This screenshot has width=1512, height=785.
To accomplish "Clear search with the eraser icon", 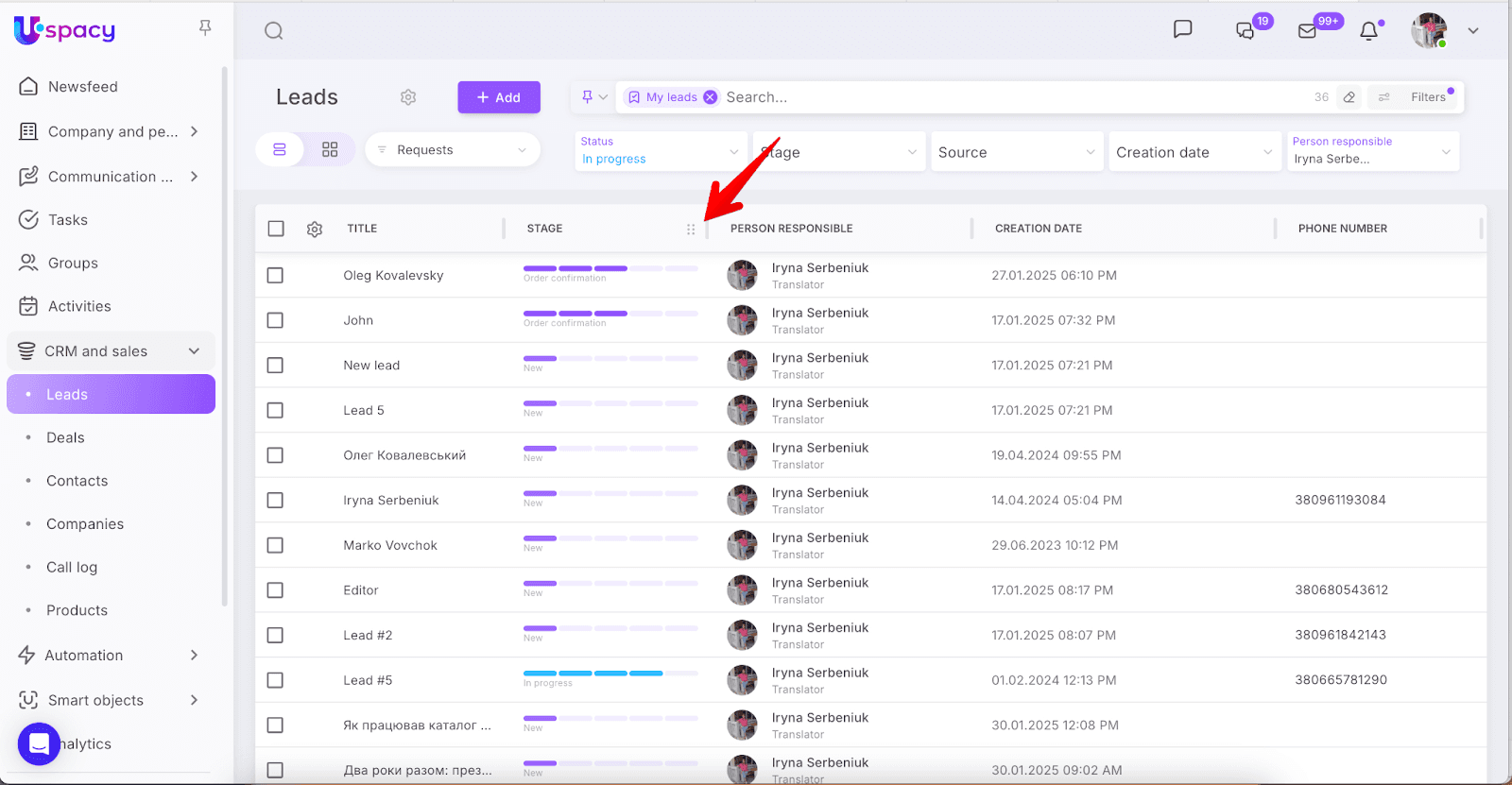I will tap(1349, 97).
